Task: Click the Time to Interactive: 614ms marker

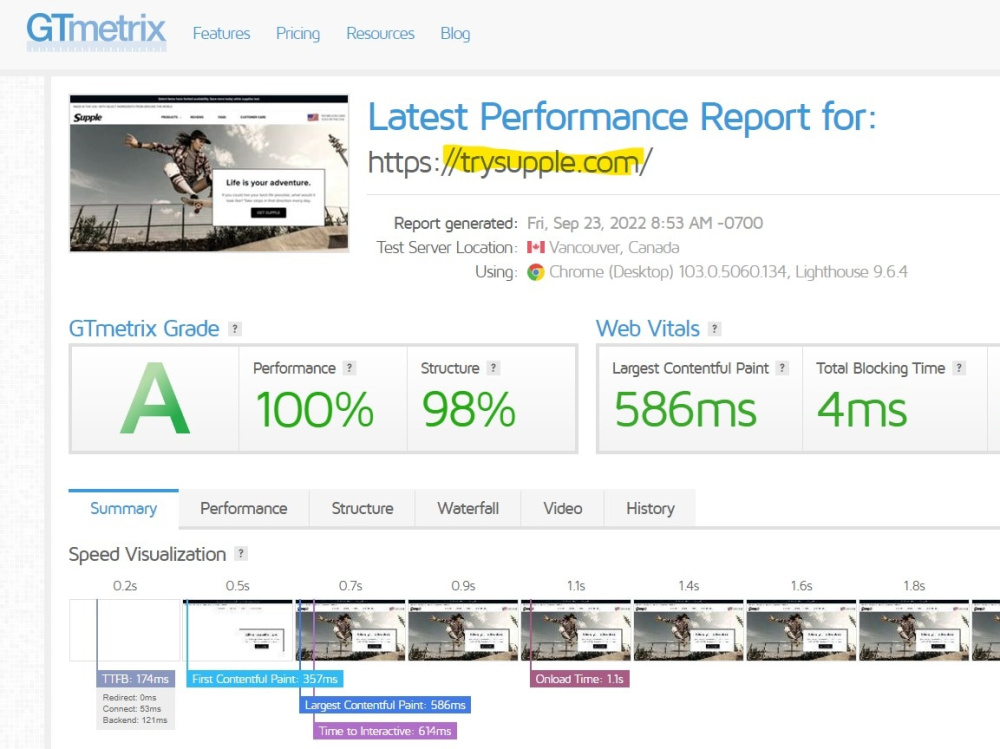Action: click(385, 730)
